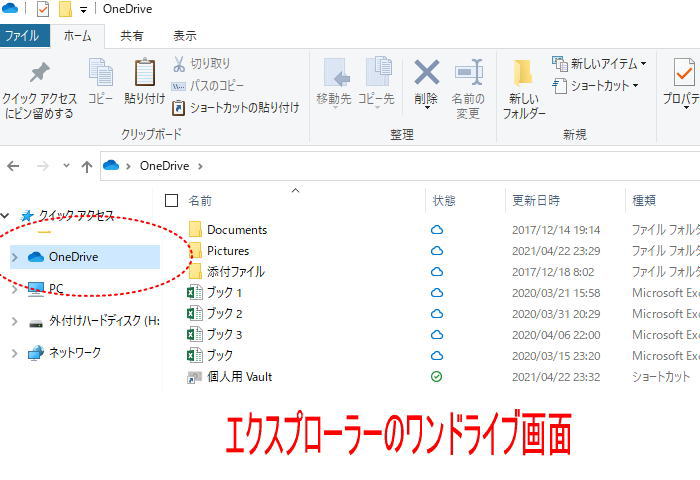The width and height of the screenshot is (700, 480).
Task: Click the Forward navigation arrow
Action: [x=42, y=166]
